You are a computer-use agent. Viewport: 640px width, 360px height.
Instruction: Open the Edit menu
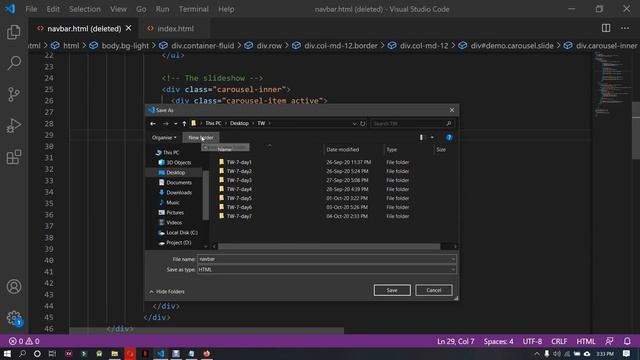coord(53,9)
